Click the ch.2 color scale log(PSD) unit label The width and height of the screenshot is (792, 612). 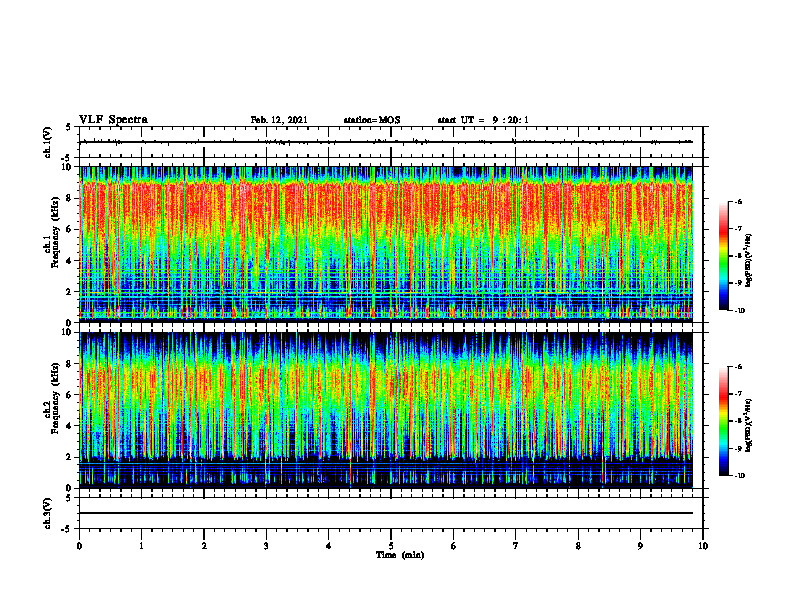click(x=750, y=425)
